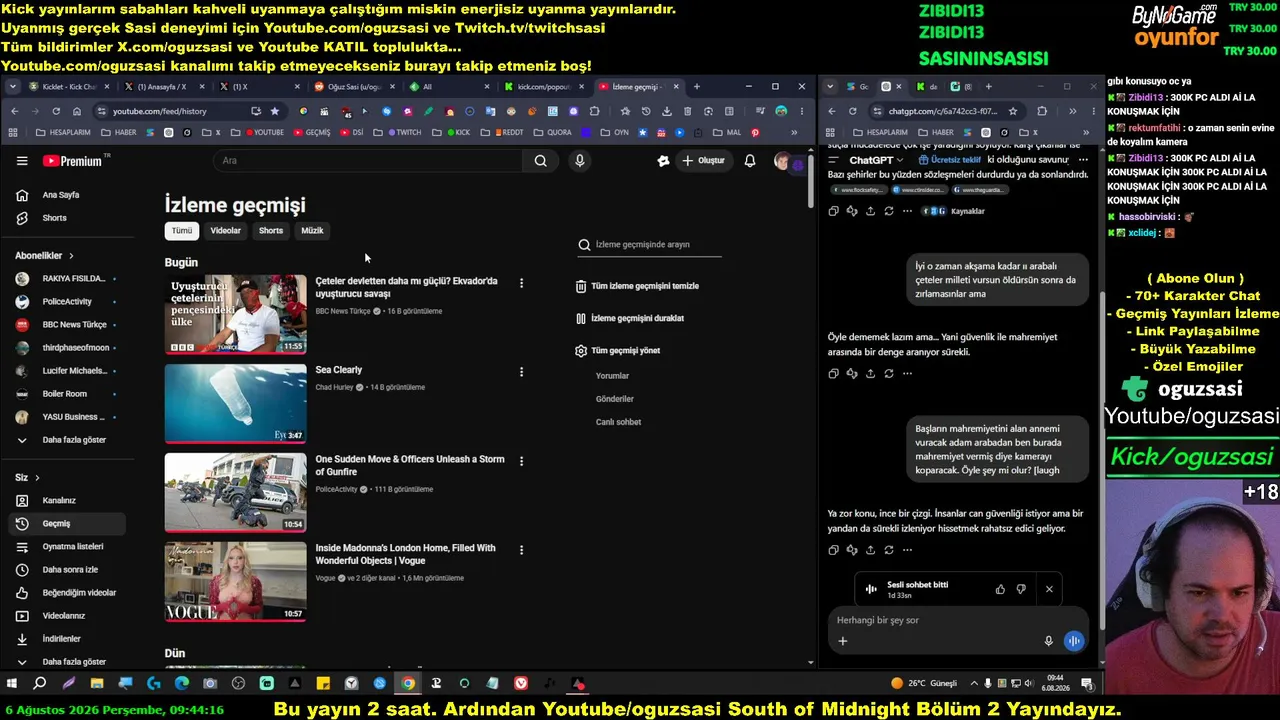The image size is (1280, 720).
Task: Dismiss the 'Sesli sohbet bitti' notice
Action: (x=1049, y=589)
